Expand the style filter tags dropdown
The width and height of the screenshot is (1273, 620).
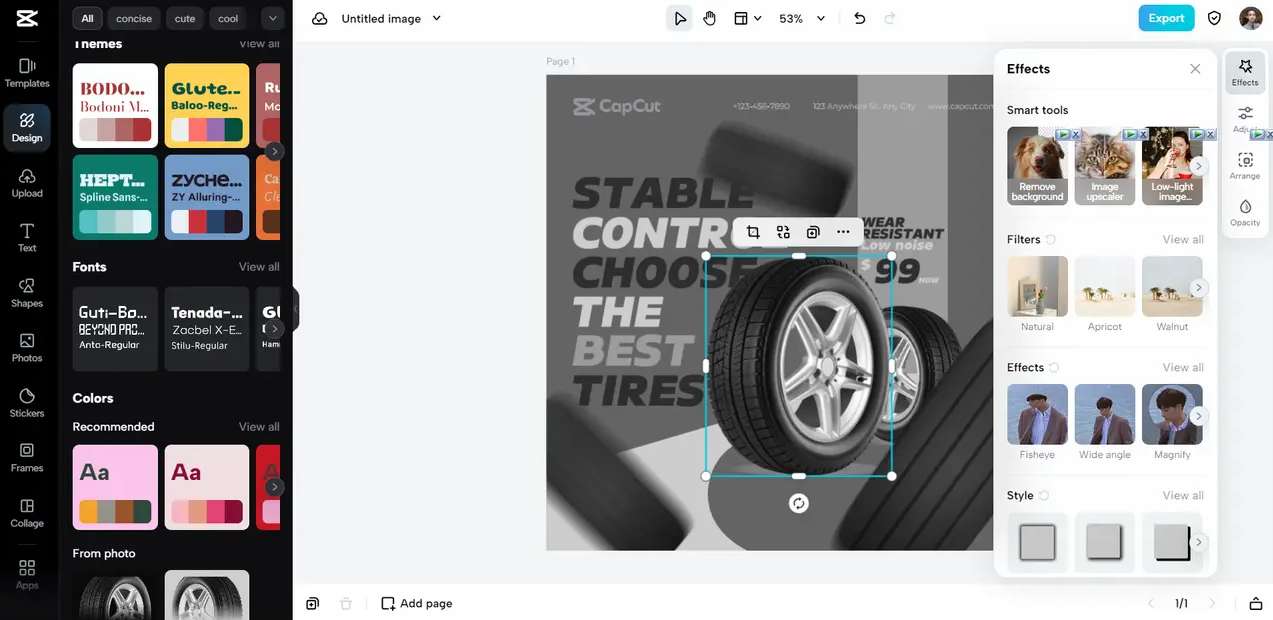(x=272, y=18)
